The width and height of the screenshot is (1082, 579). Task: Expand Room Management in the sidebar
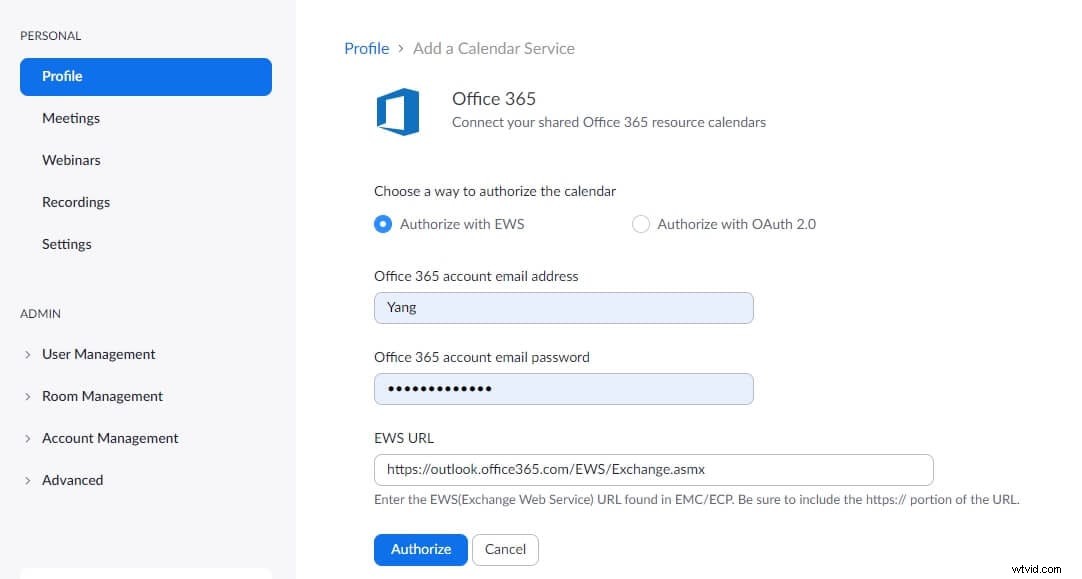tap(102, 396)
